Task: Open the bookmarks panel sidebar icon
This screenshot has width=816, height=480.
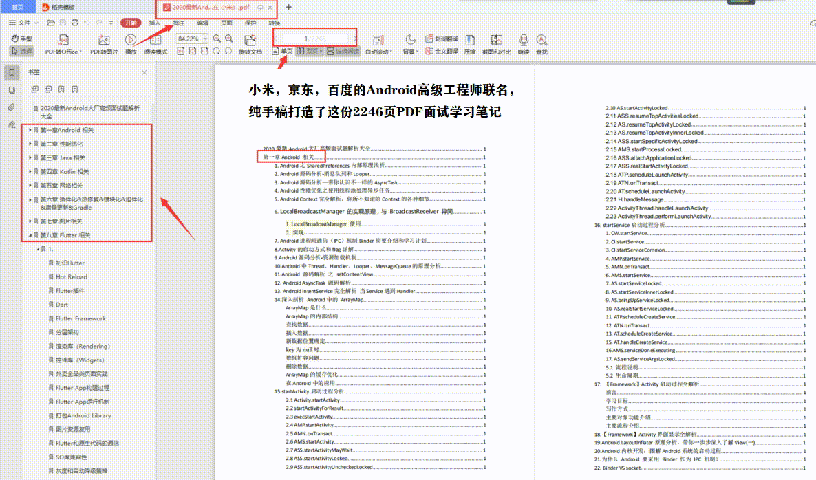Action: point(12,72)
